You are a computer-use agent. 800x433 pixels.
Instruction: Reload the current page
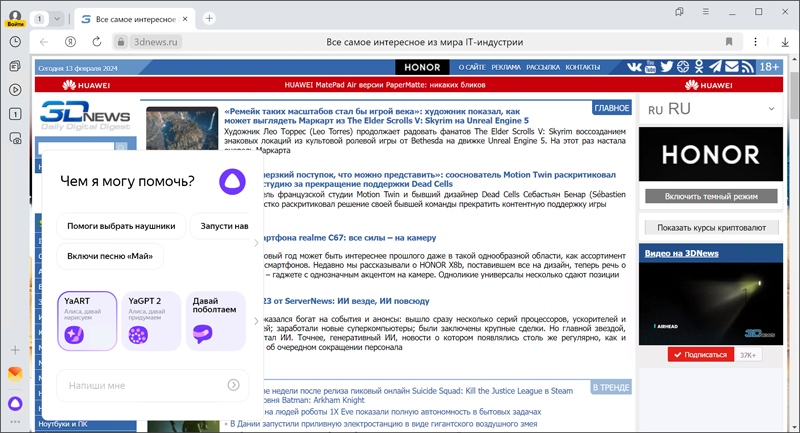click(97, 43)
